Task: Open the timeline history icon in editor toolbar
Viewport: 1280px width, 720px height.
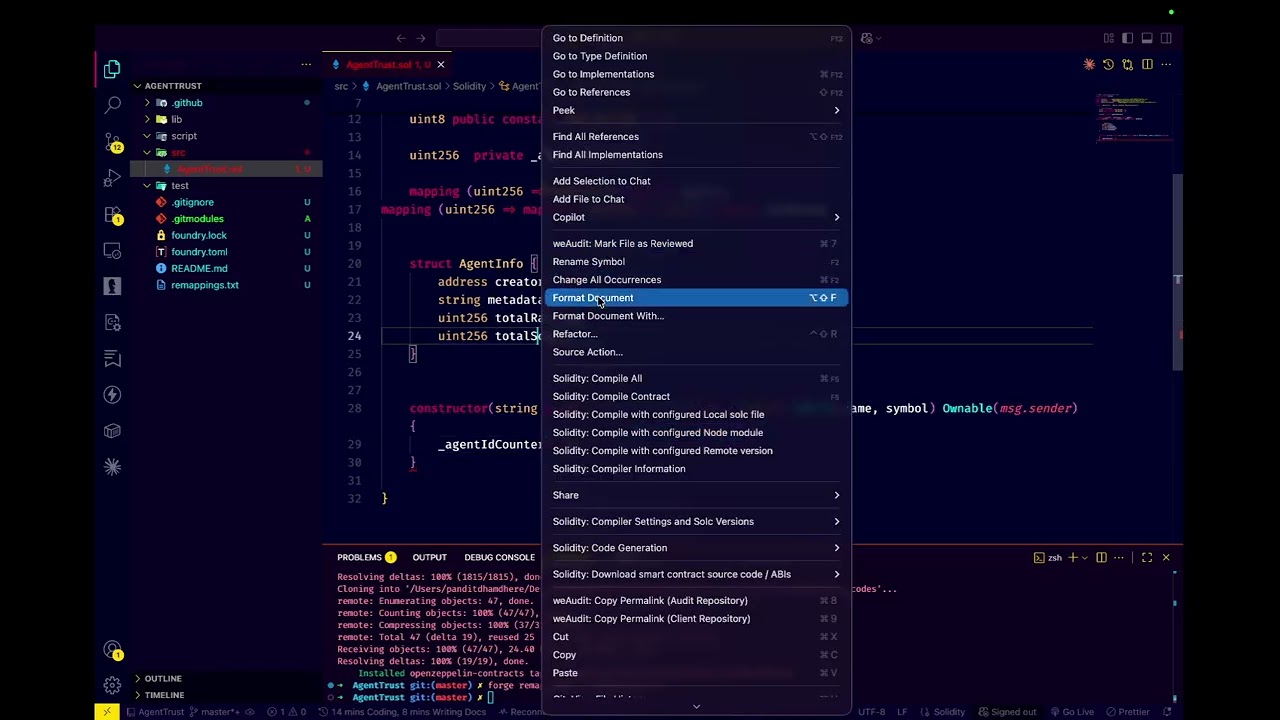Action: (x=1108, y=64)
